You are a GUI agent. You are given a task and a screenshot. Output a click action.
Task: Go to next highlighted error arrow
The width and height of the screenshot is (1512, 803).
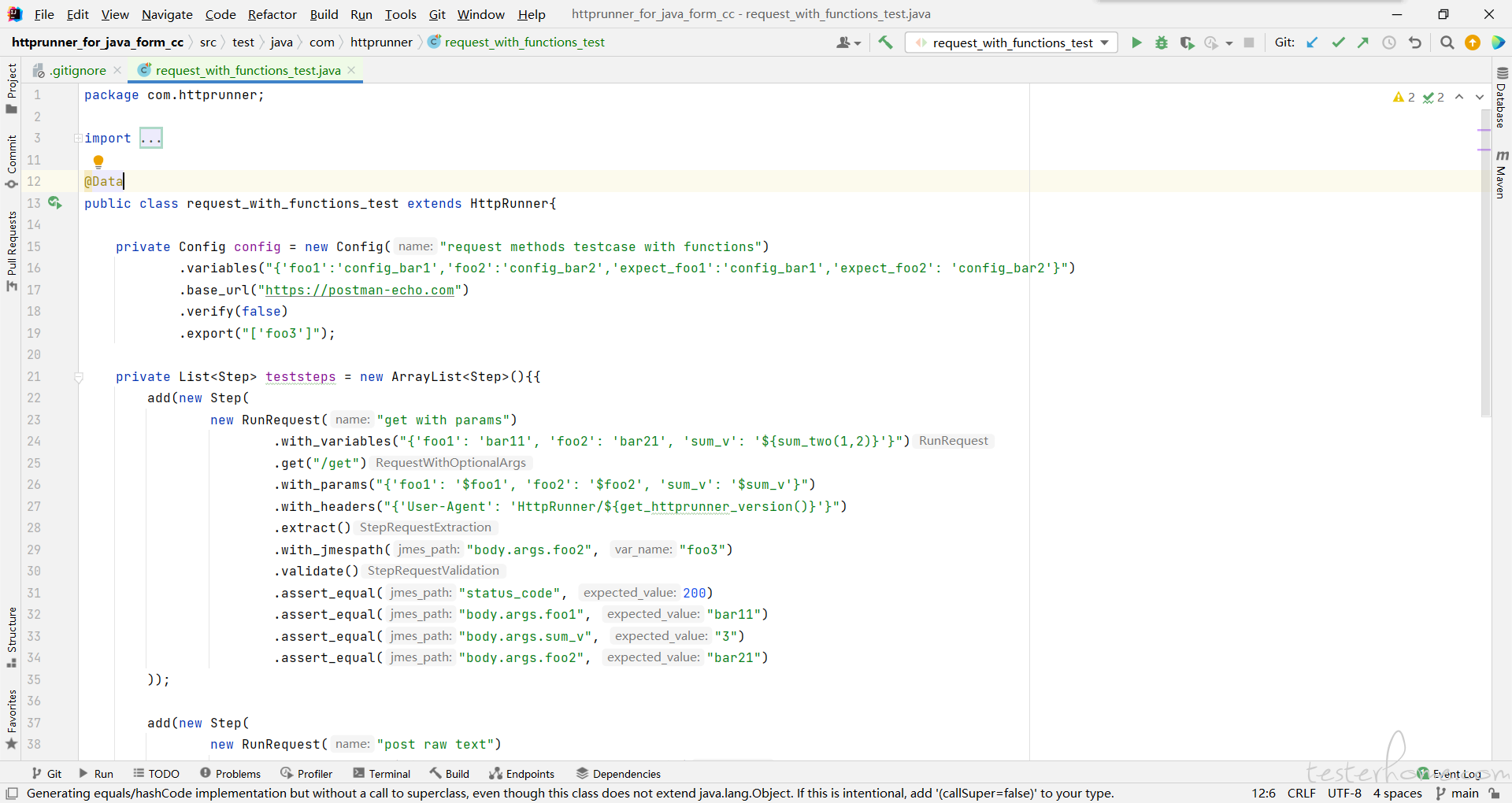click(1479, 97)
